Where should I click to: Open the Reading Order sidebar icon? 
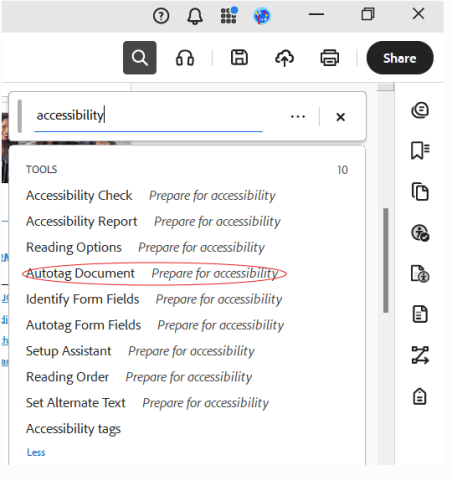pyautogui.click(x=420, y=355)
